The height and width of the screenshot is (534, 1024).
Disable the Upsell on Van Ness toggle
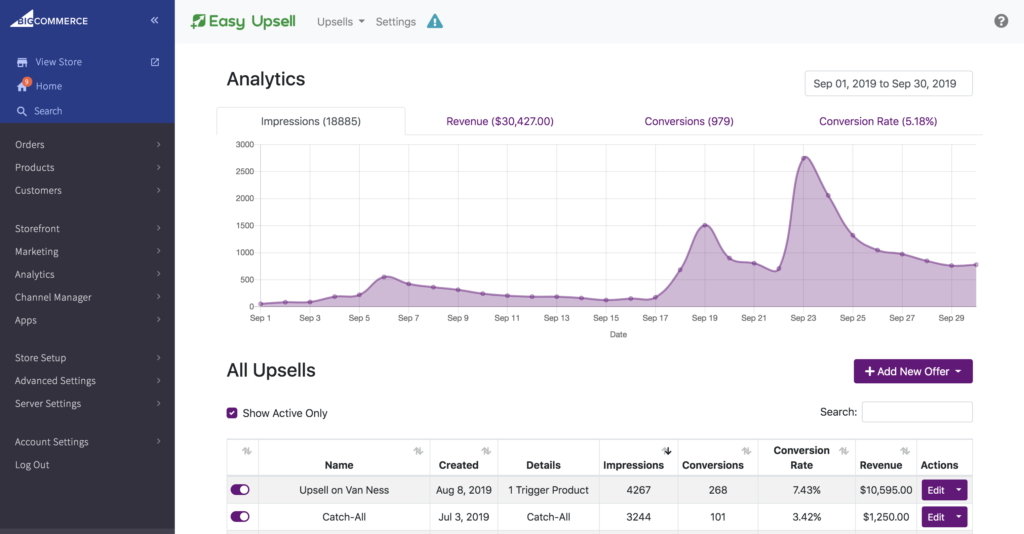240,490
